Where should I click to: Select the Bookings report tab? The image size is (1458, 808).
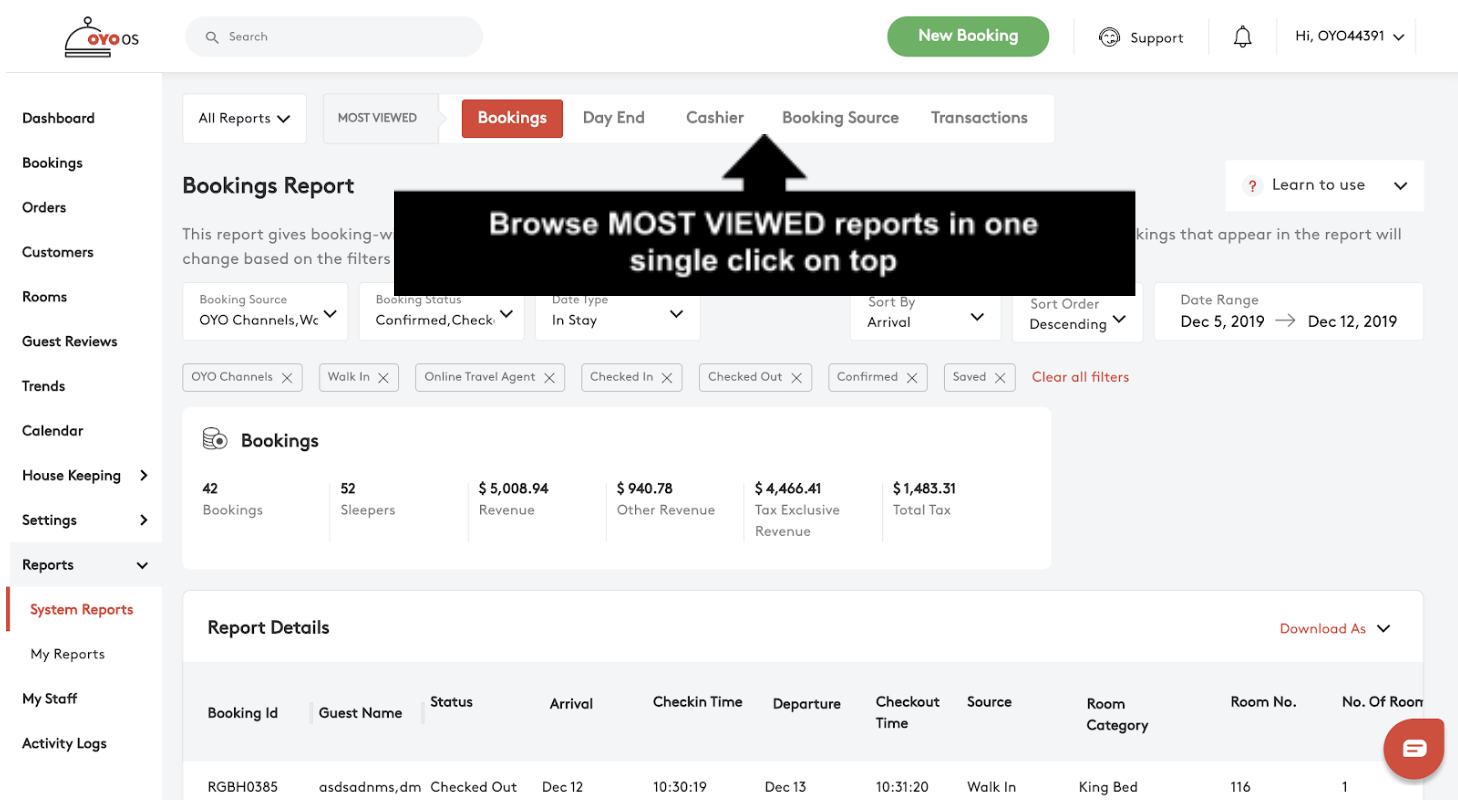point(512,118)
